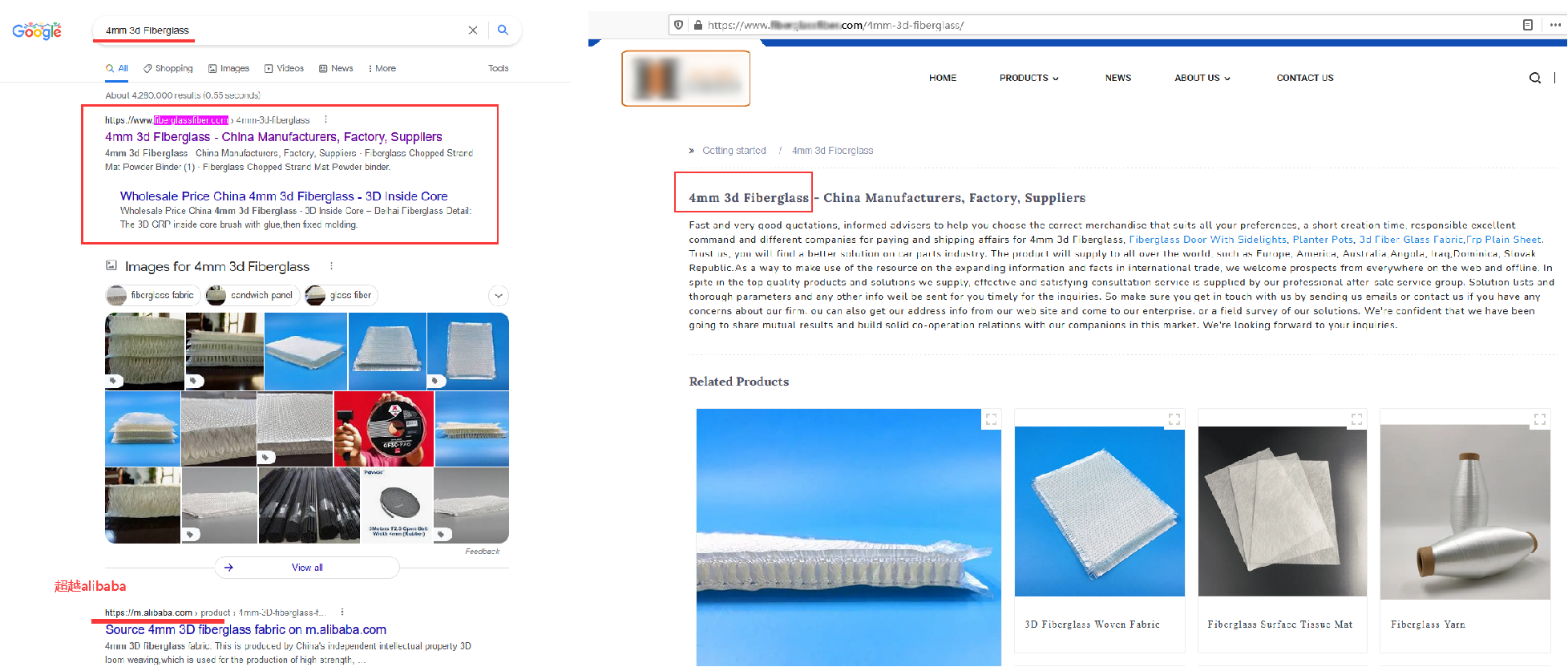Click the shield tracking protection icon
Image resolution: width=1568 pixels, height=667 pixels.
pyautogui.click(x=679, y=25)
